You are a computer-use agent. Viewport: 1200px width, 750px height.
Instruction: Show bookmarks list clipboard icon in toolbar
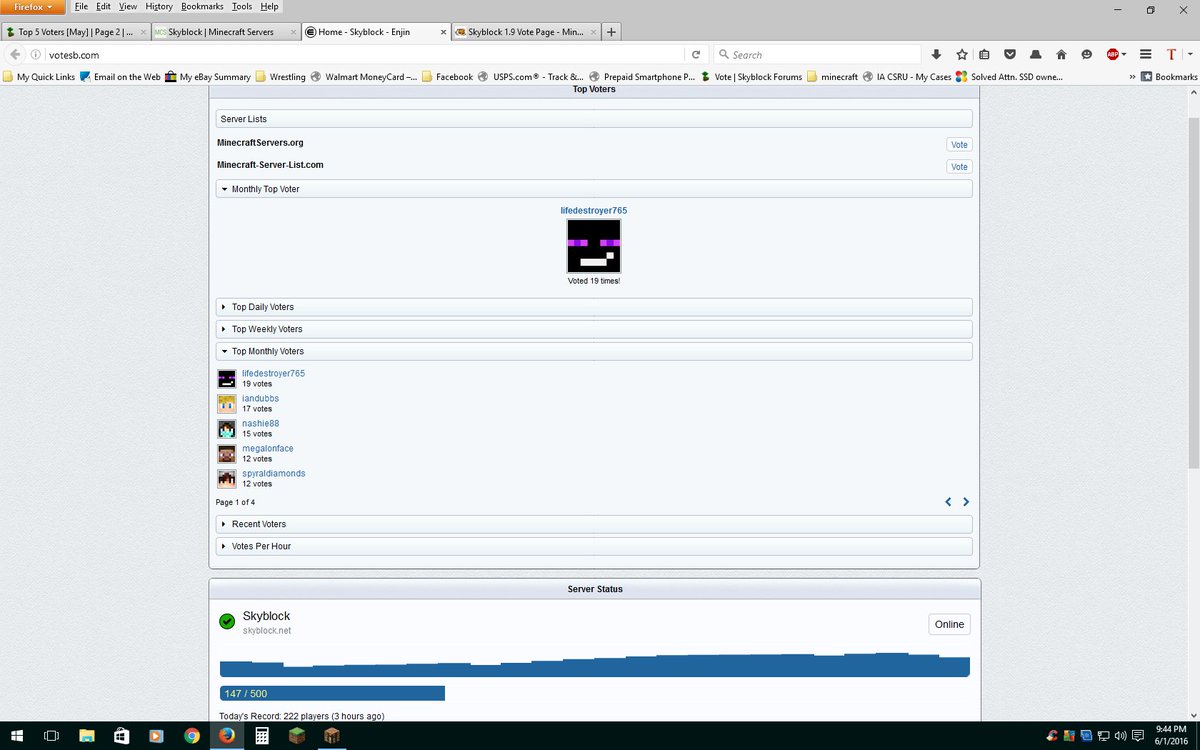[x=985, y=55]
